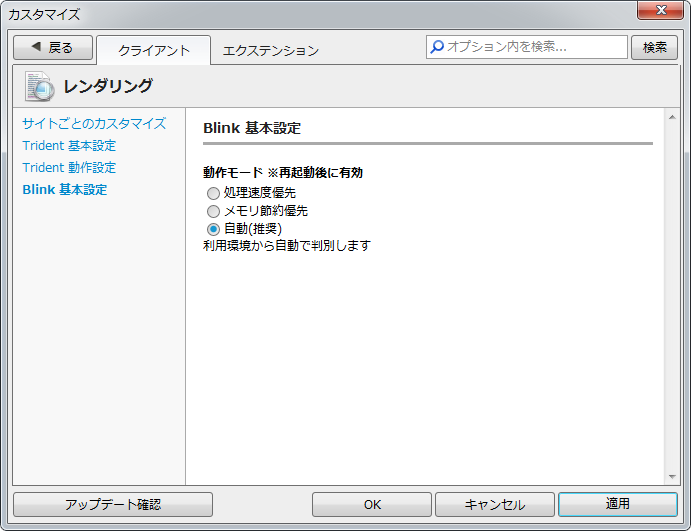Viewport: 691px width, 531px height.
Task: Click the 利用環境から自動で判別します description text
Action: pyautogui.click(x=287, y=245)
